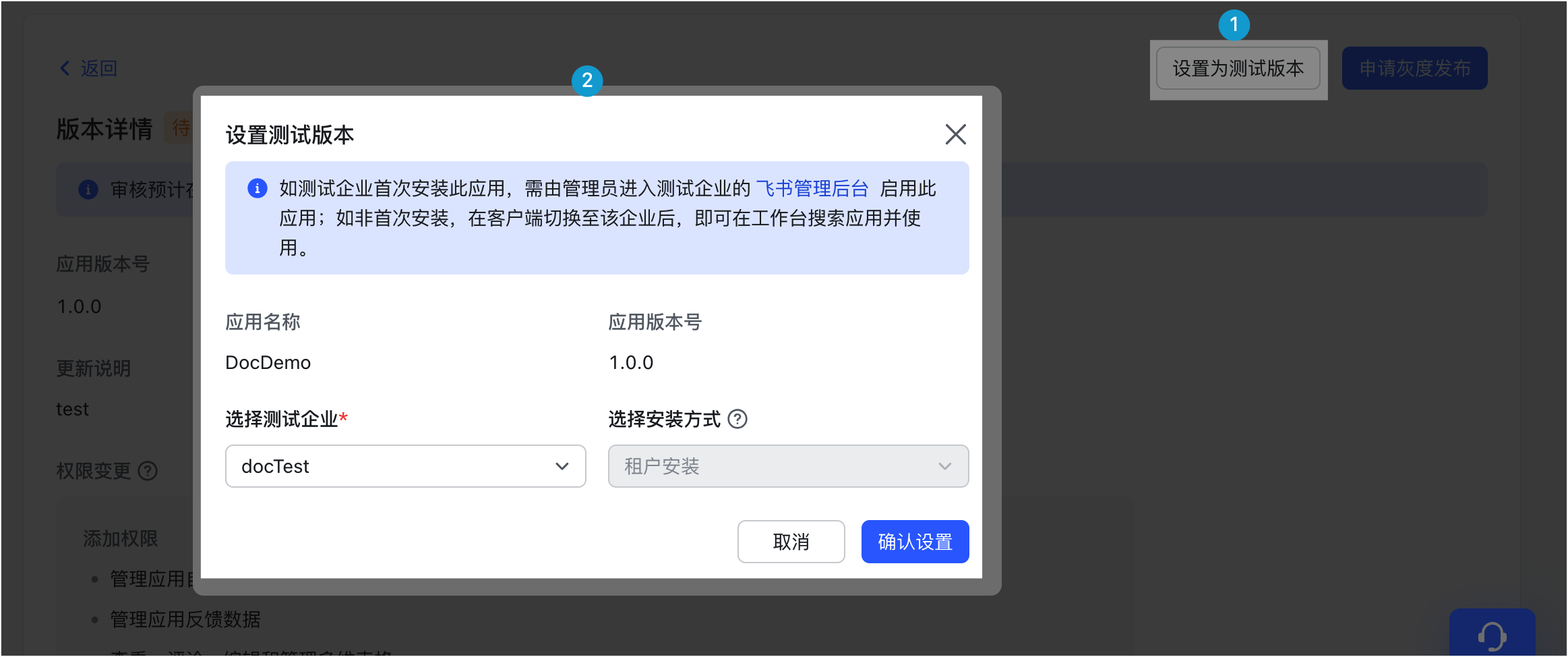Click the help icon beside 权限变更
Image resolution: width=1568 pixels, height=657 pixels.
pyautogui.click(x=148, y=471)
